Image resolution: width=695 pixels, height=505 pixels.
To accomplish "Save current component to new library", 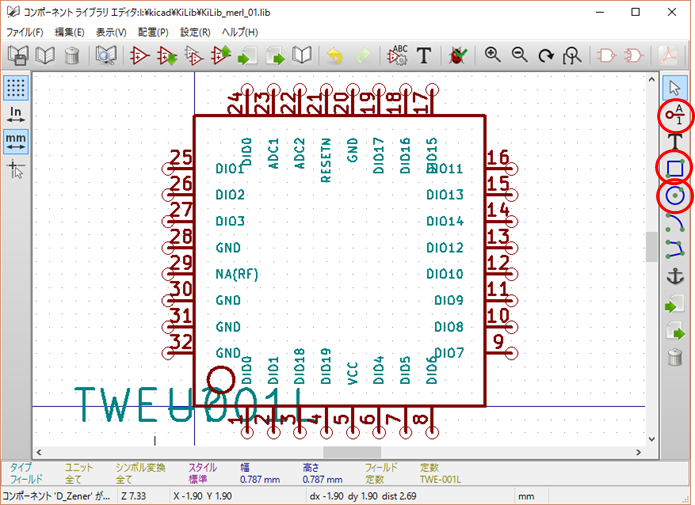I will (302, 56).
